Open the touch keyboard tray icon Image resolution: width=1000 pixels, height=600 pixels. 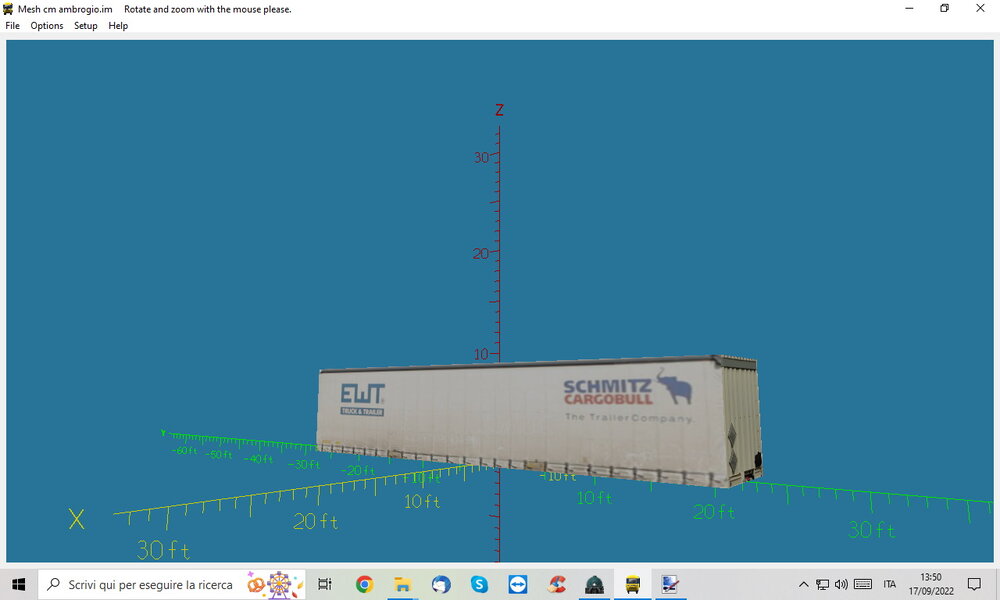pyautogui.click(x=863, y=584)
